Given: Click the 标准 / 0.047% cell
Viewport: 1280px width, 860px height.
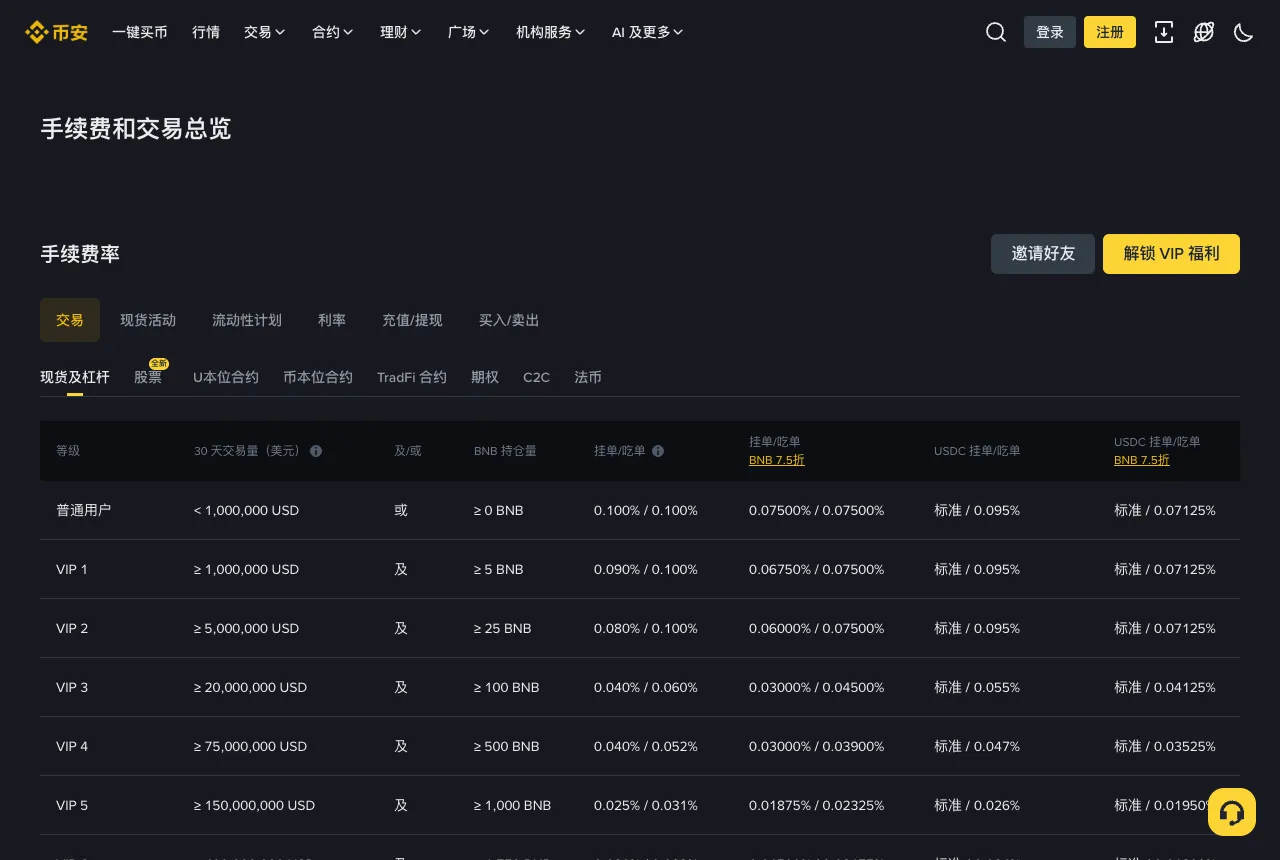Looking at the screenshot, I should pyautogui.click(x=977, y=746).
